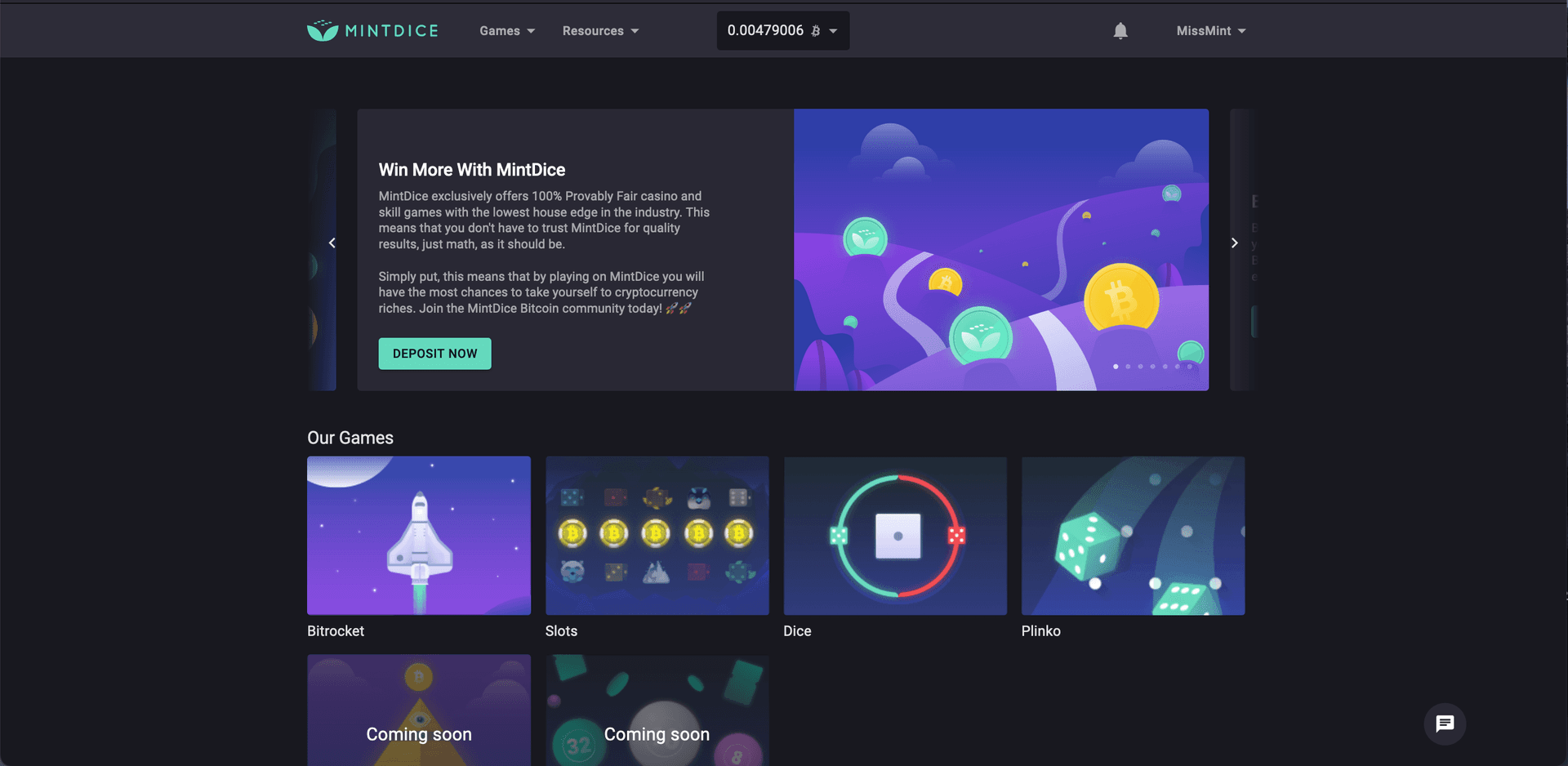This screenshot has height=766, width=1568.
Task: Open the Games dropdown menu
Action: coord(507,31)
